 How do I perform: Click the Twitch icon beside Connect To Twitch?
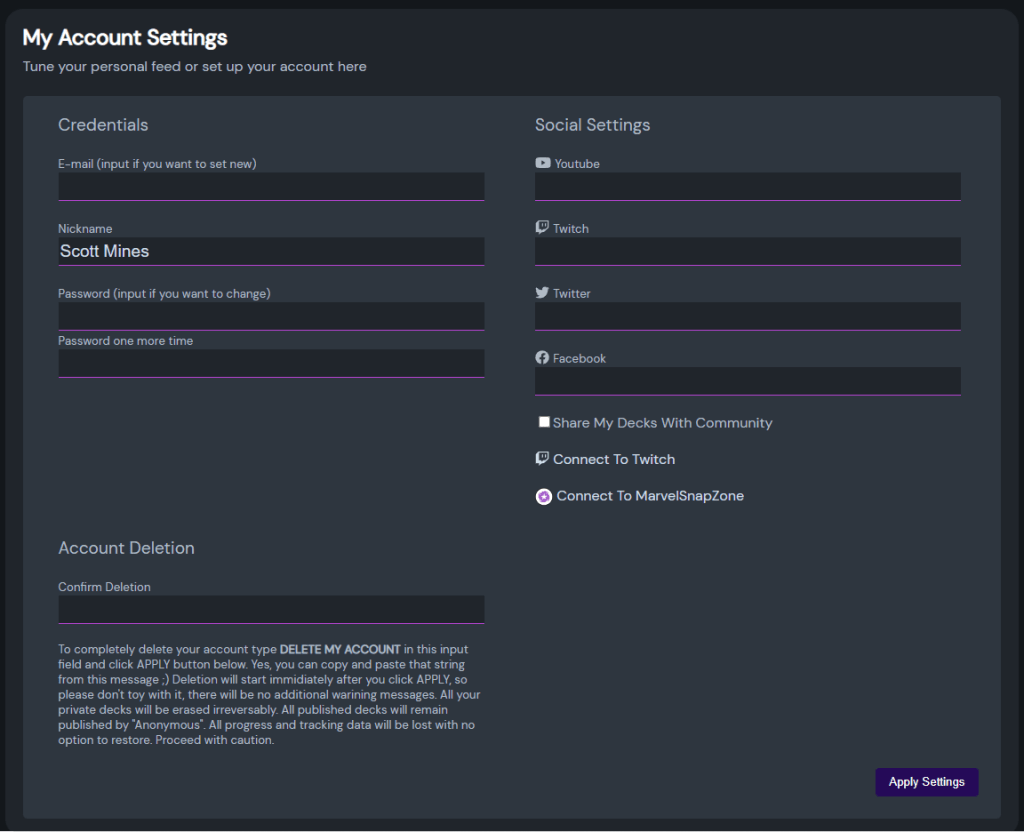[x=542, y=459]
